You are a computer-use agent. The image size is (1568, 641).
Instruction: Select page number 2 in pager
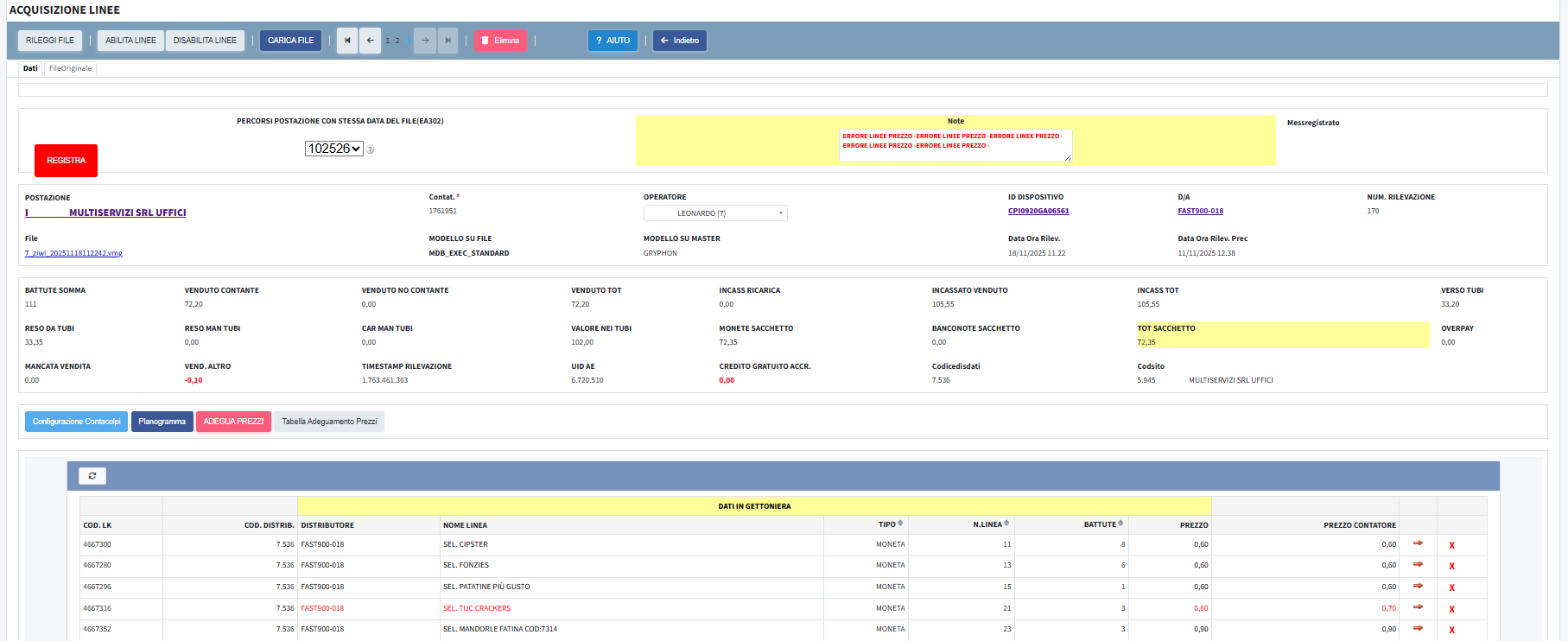[397, 41]
